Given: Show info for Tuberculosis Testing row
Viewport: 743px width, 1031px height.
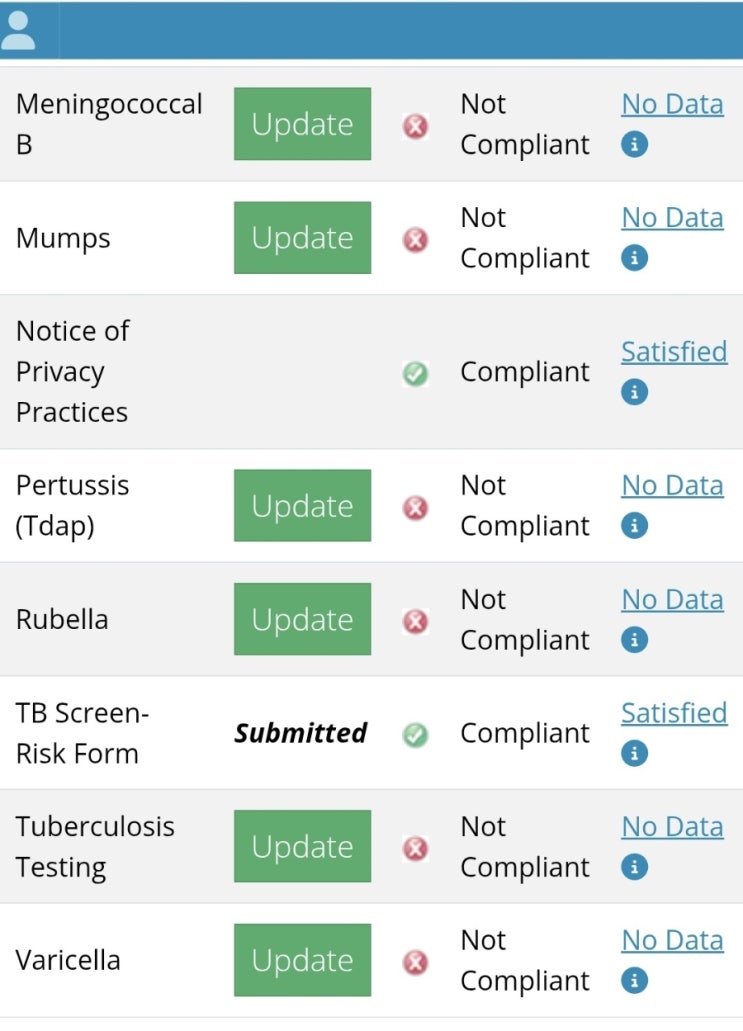Looking at the screenshot, I should 634,867.
